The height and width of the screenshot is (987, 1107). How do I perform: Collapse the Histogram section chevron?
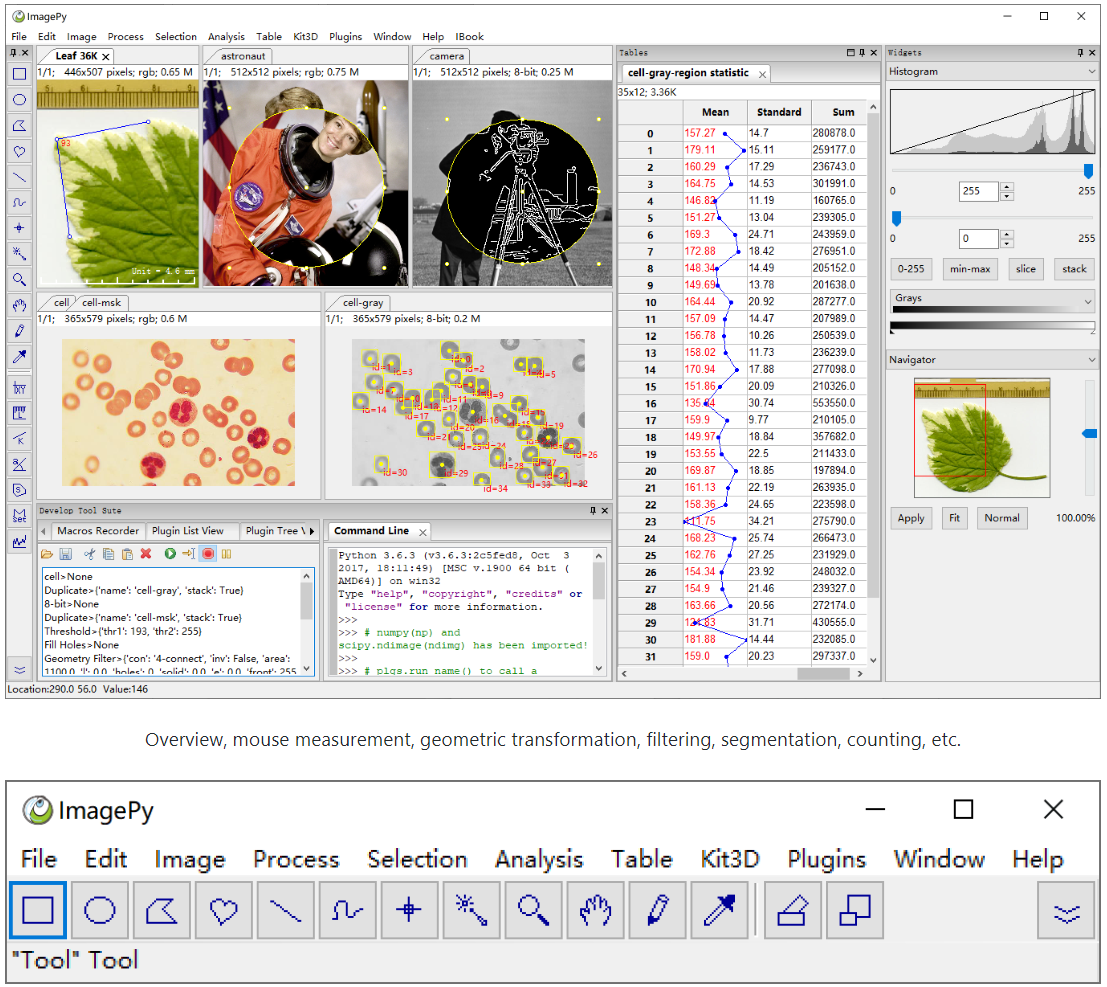tap(1091, 71)
